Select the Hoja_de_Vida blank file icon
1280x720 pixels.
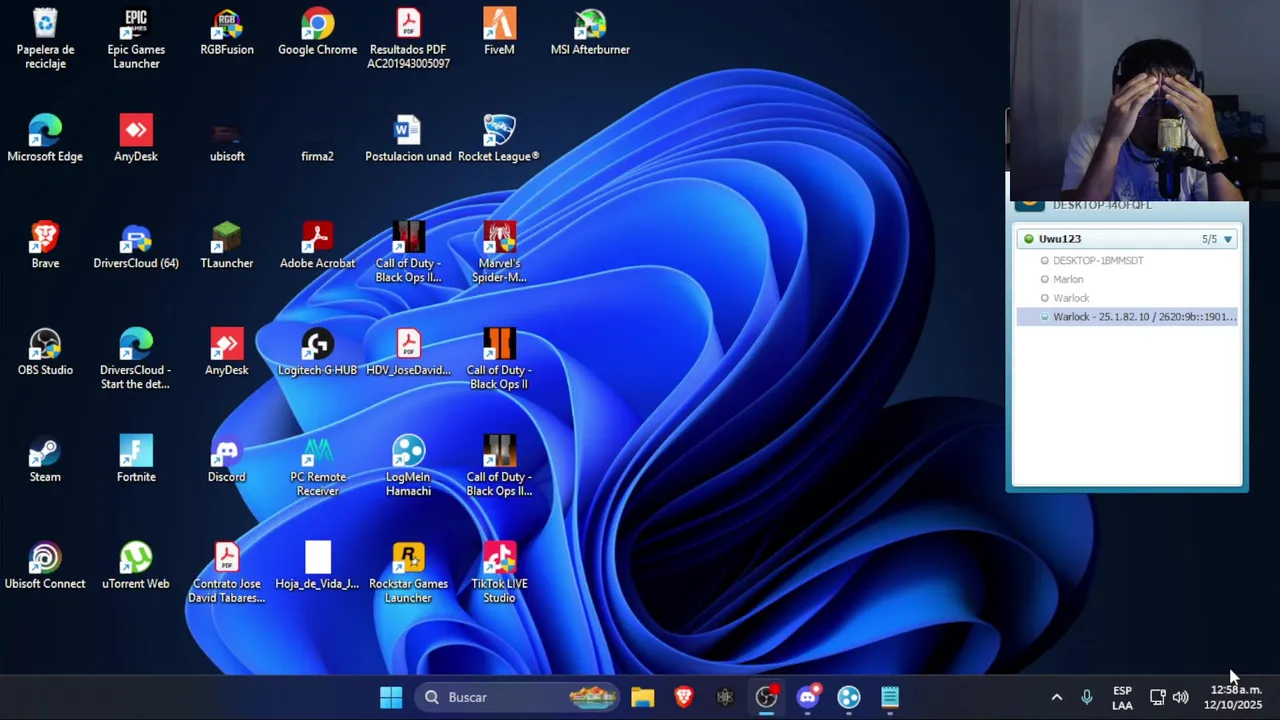[317, 567]
